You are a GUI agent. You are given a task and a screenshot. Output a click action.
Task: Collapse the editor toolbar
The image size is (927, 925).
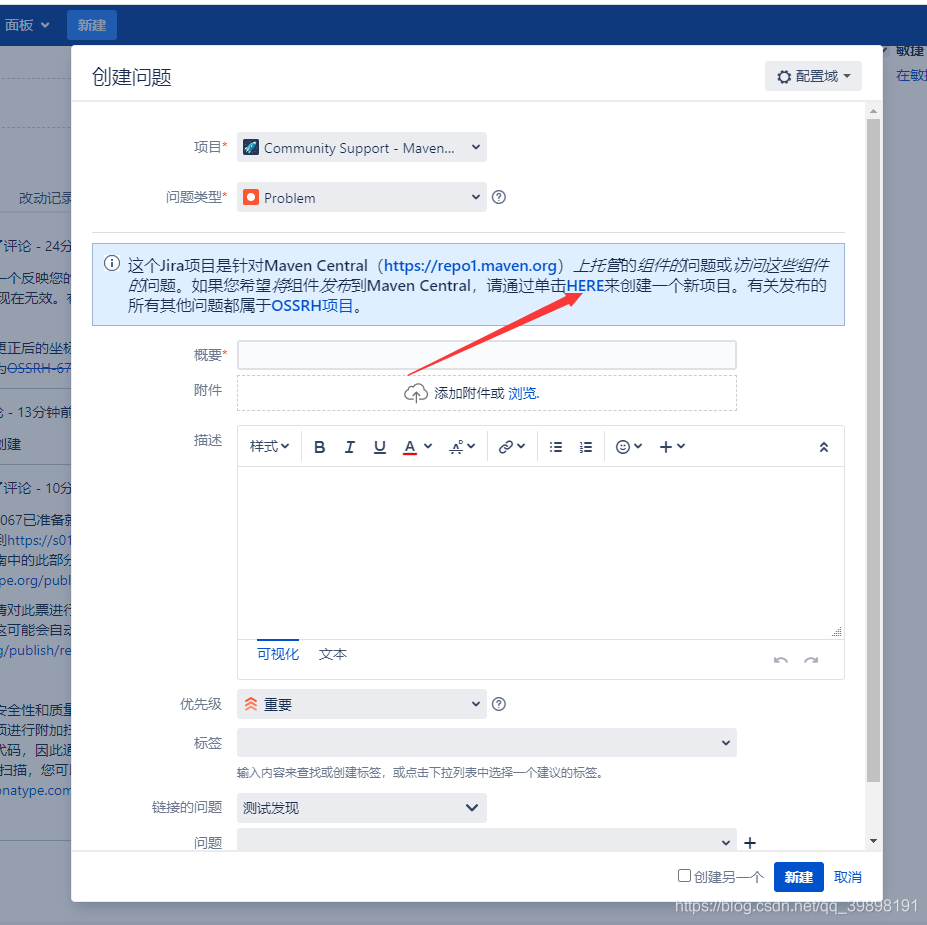824,447
